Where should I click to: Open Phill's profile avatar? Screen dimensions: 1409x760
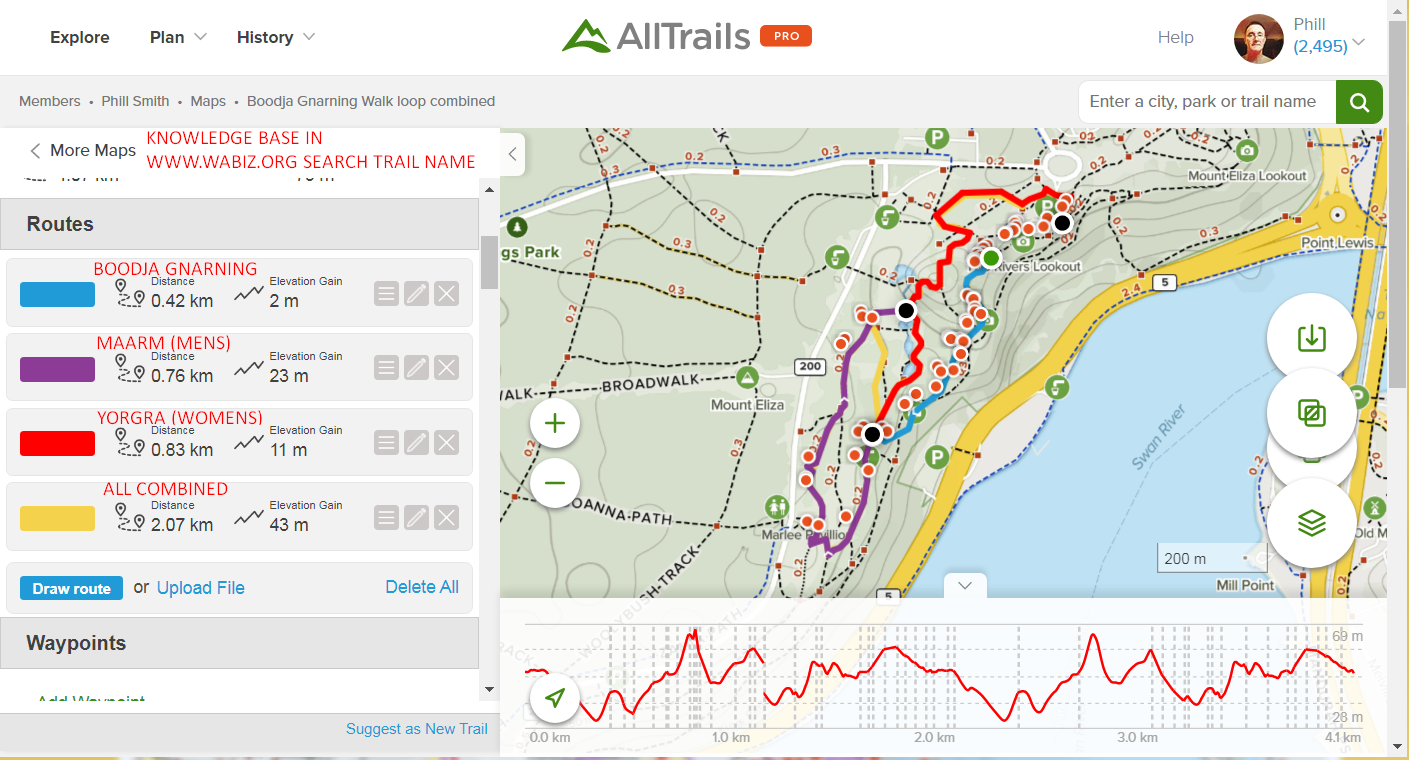click(1259, 39)
